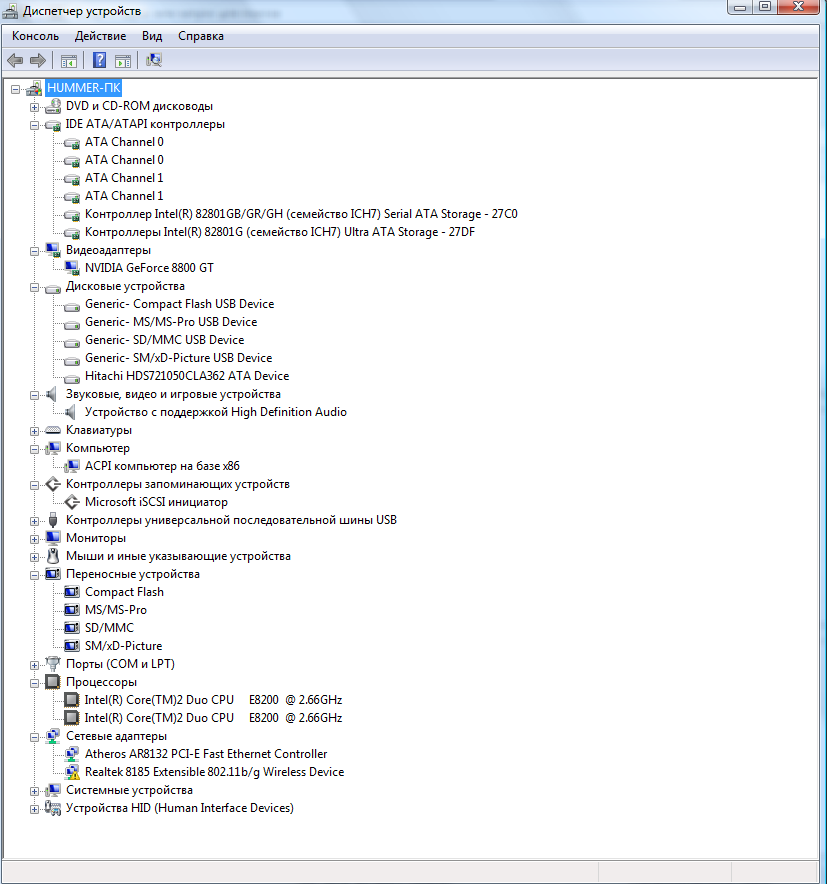Click the first Core 2 Duo processor chip icon
Viewport: 827px width, 884px height.
(72, 700)
